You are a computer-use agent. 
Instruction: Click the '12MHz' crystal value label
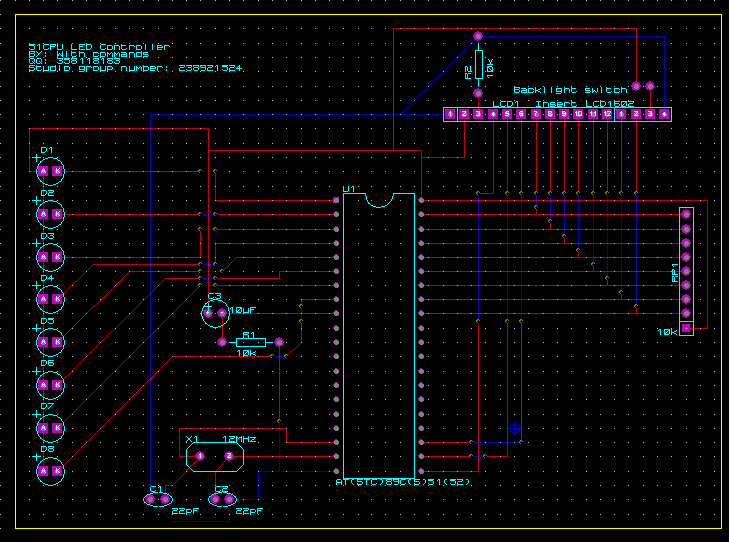[x=239, y=439]
